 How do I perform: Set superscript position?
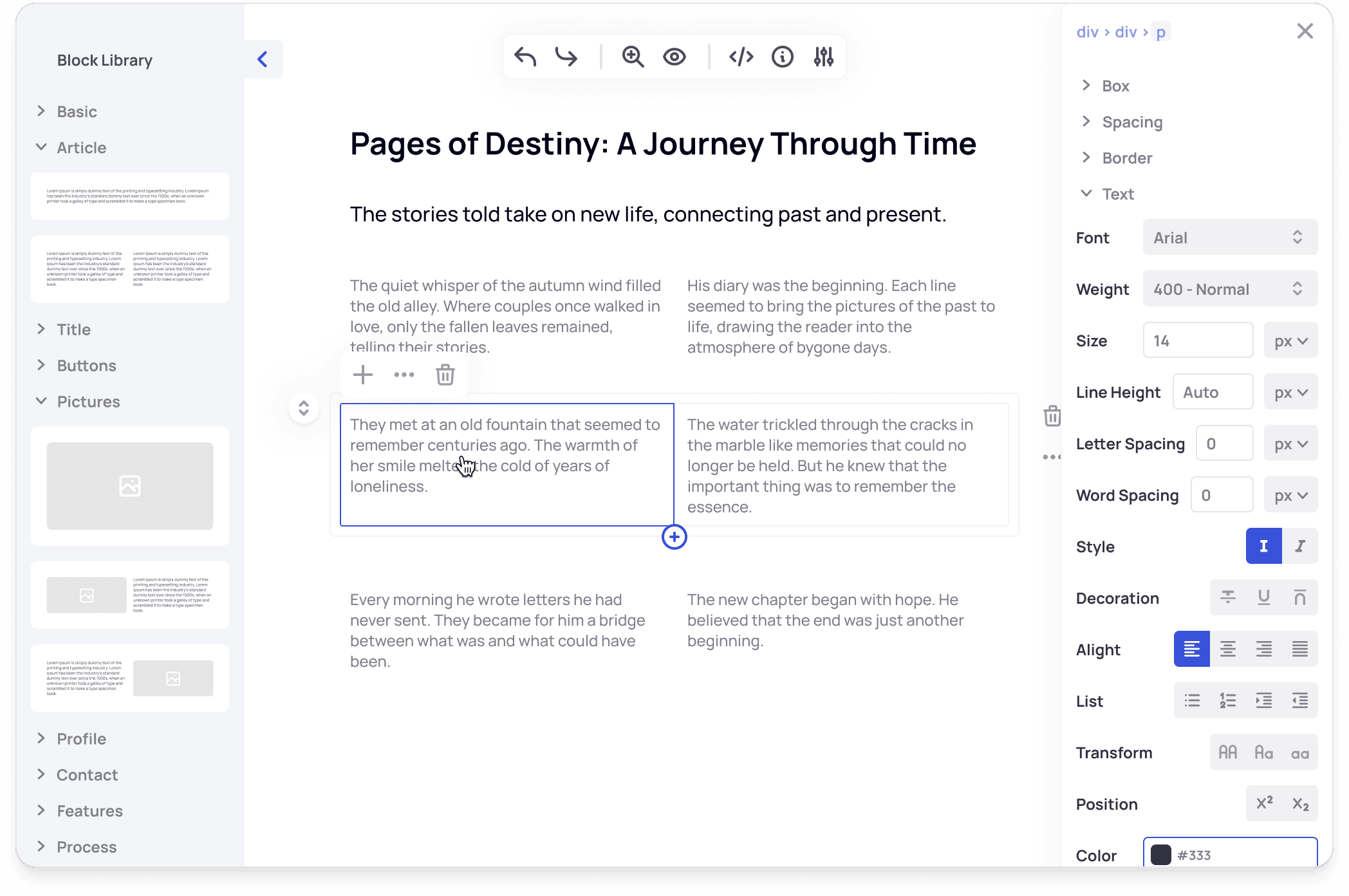[x=1264, y=803]
